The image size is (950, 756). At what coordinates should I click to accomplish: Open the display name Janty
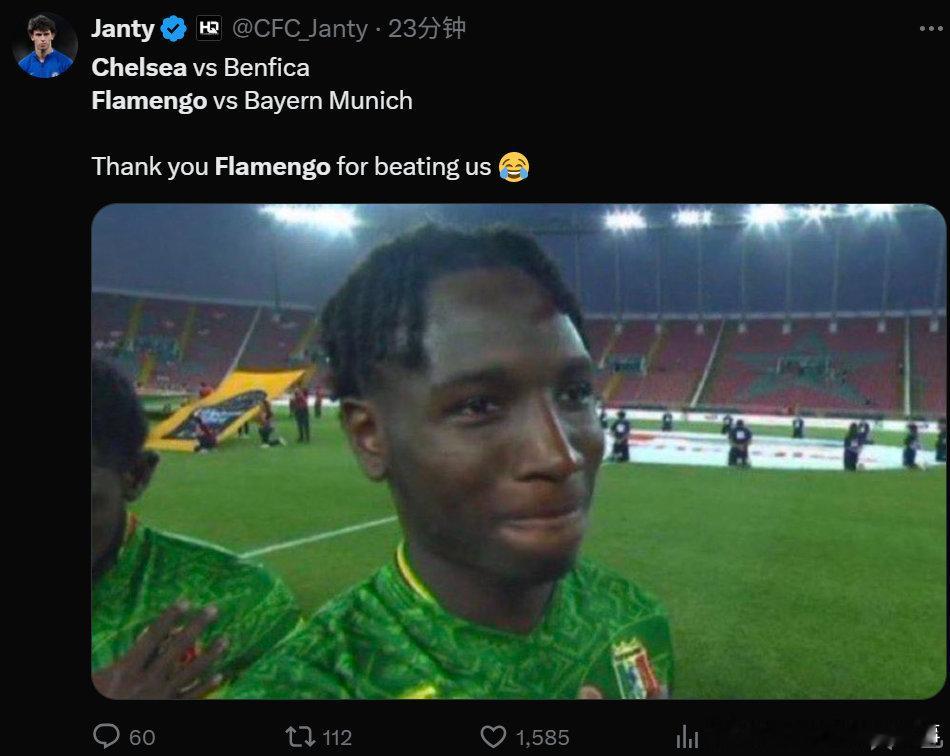coord(123,28)
